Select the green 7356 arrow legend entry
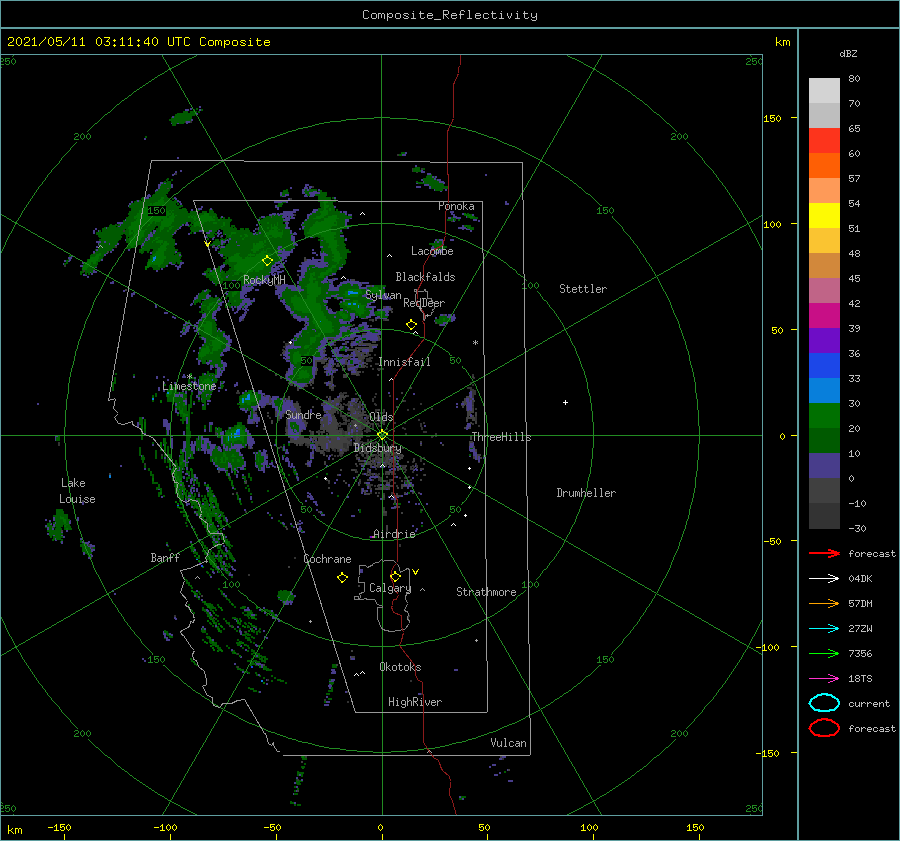900x841 pixels. [x=824, y=653]
